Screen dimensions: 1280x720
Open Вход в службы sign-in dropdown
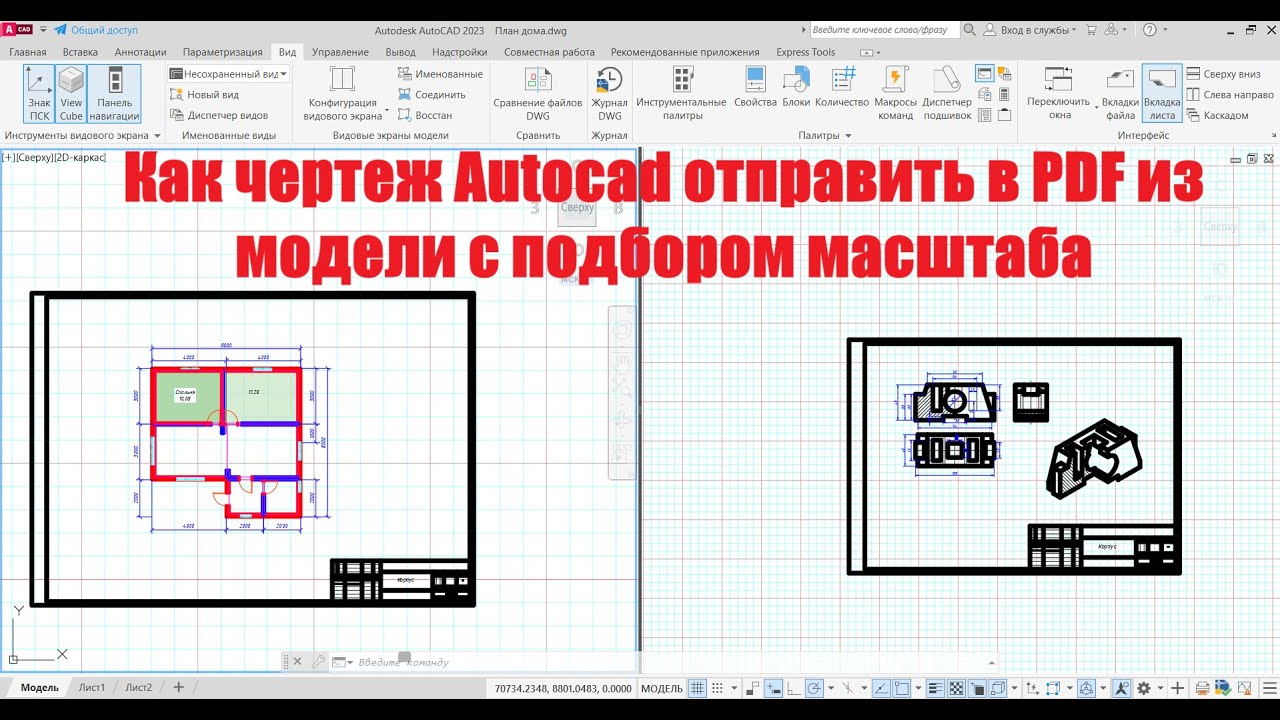[x=1032, y=30]
